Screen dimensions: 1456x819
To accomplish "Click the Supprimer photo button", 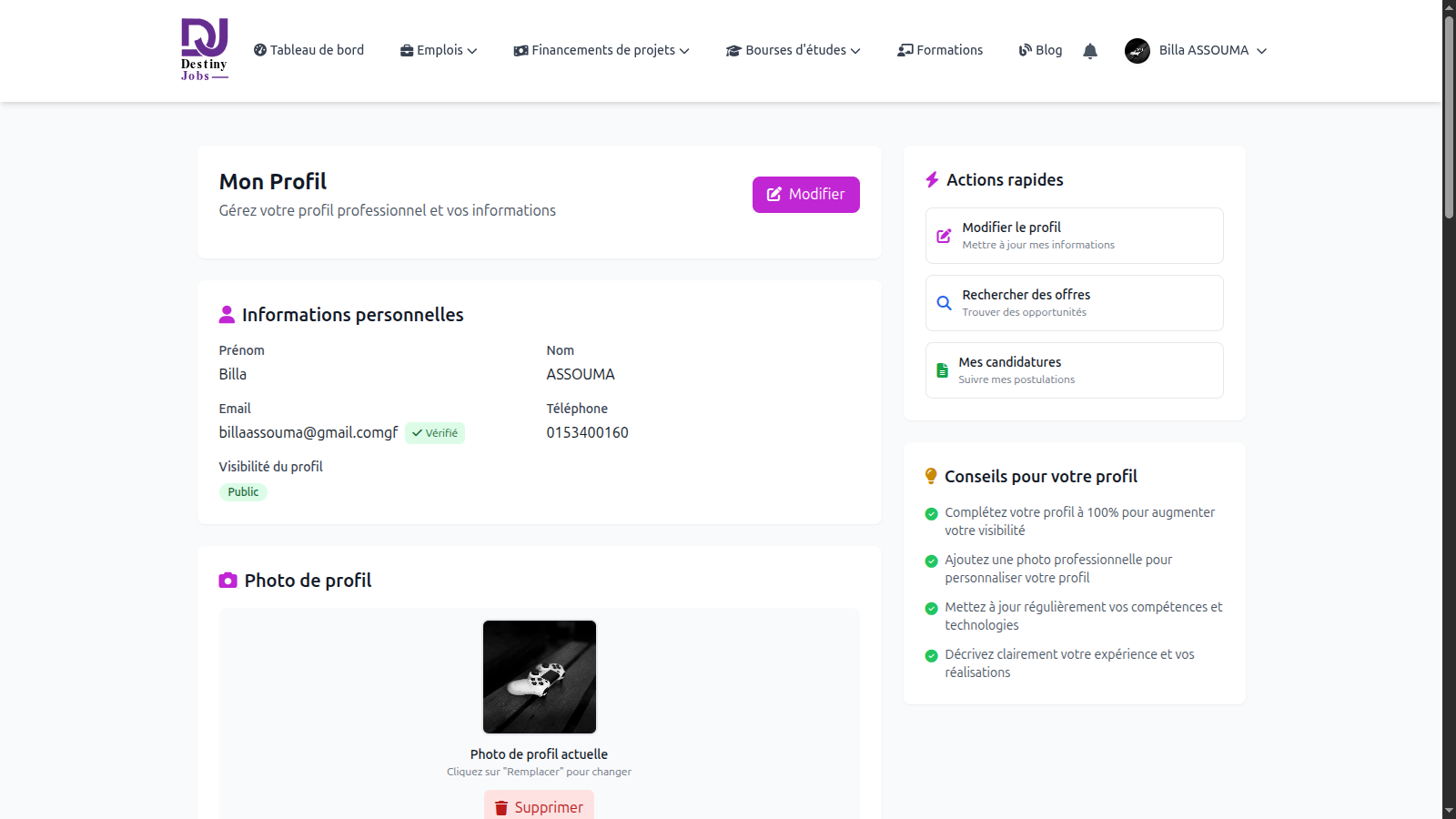I will tap(539, 806).
